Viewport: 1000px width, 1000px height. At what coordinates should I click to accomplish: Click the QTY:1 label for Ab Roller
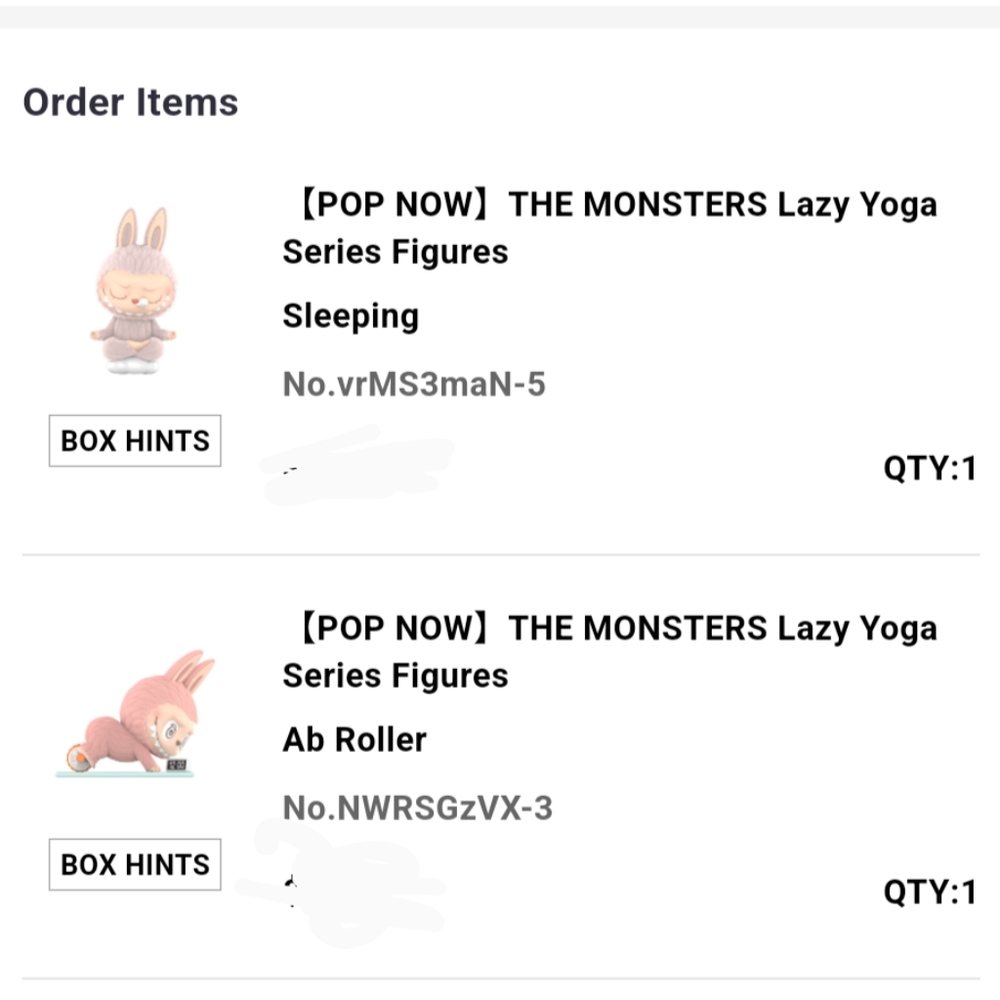(929, 892)
